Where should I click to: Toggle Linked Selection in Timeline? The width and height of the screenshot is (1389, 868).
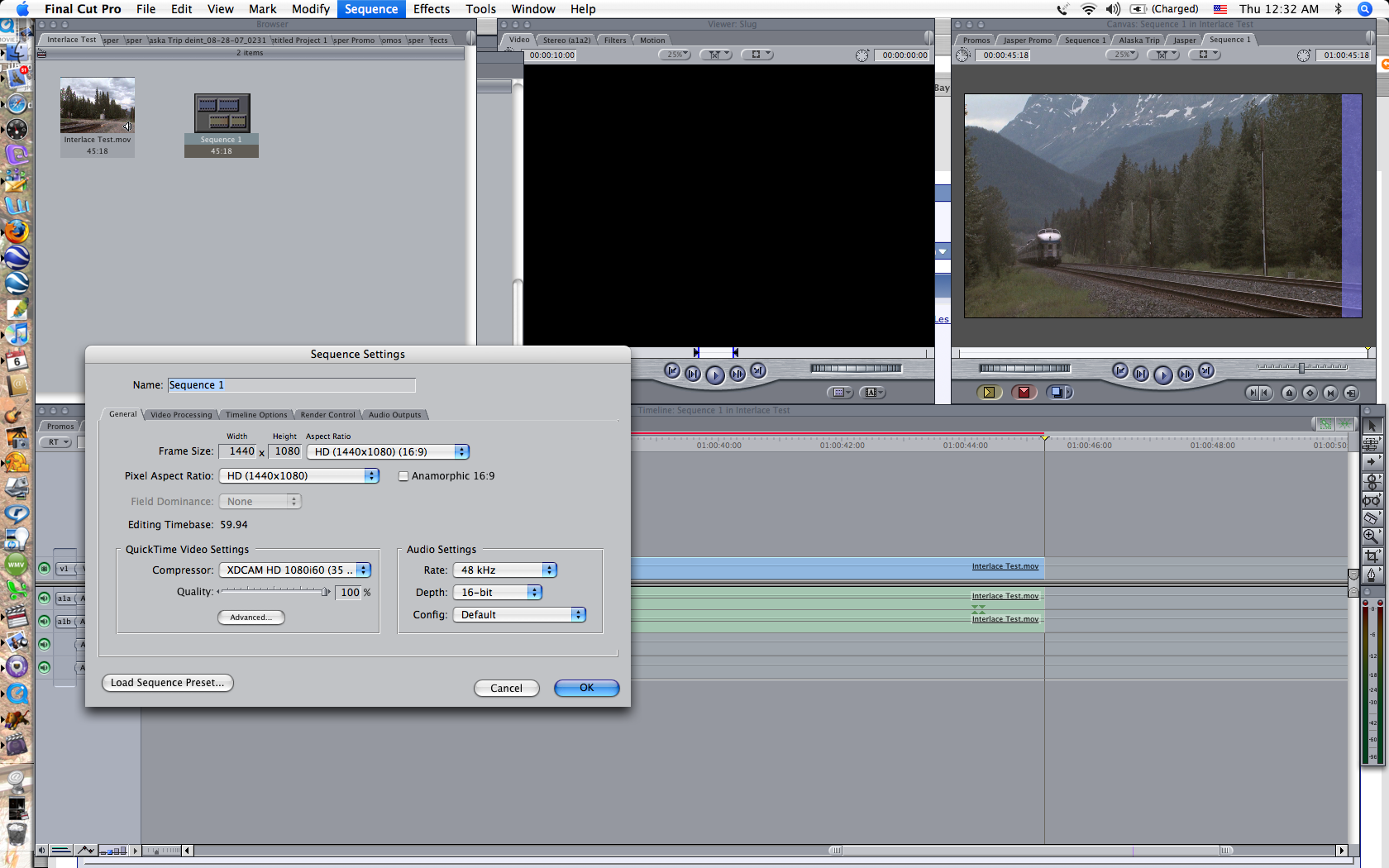click(1326, 424)
